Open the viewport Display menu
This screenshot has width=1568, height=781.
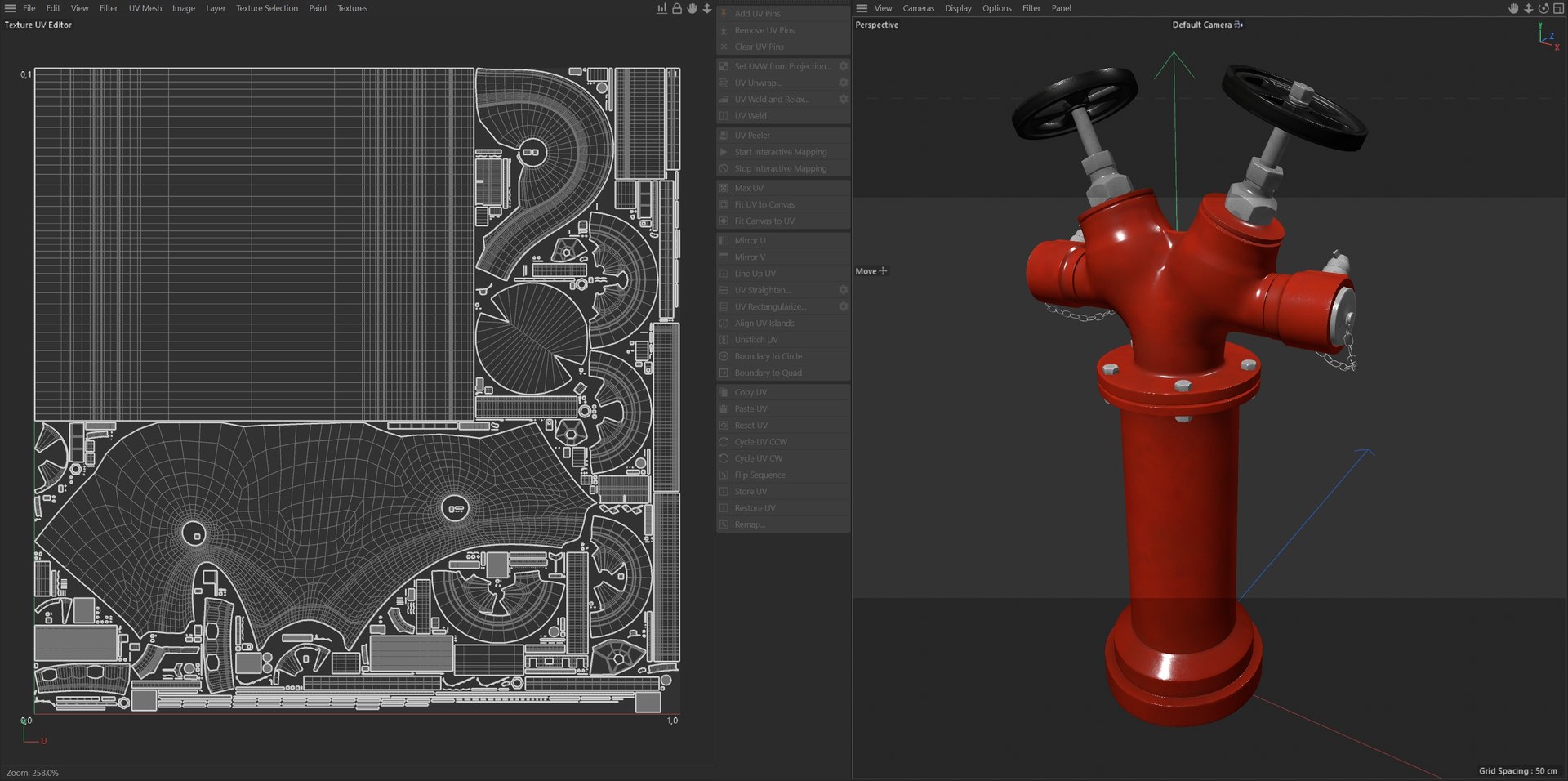click(x=959, y=8)
